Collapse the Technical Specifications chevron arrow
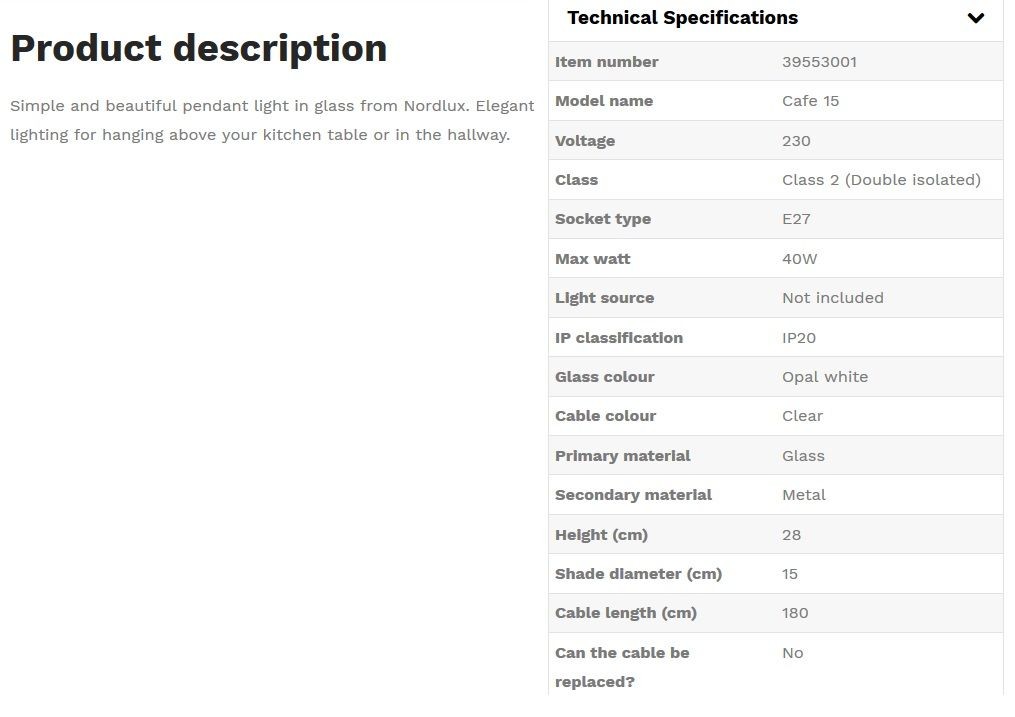The width and height of the screenshot is (1015, 717). click(976, 18)
